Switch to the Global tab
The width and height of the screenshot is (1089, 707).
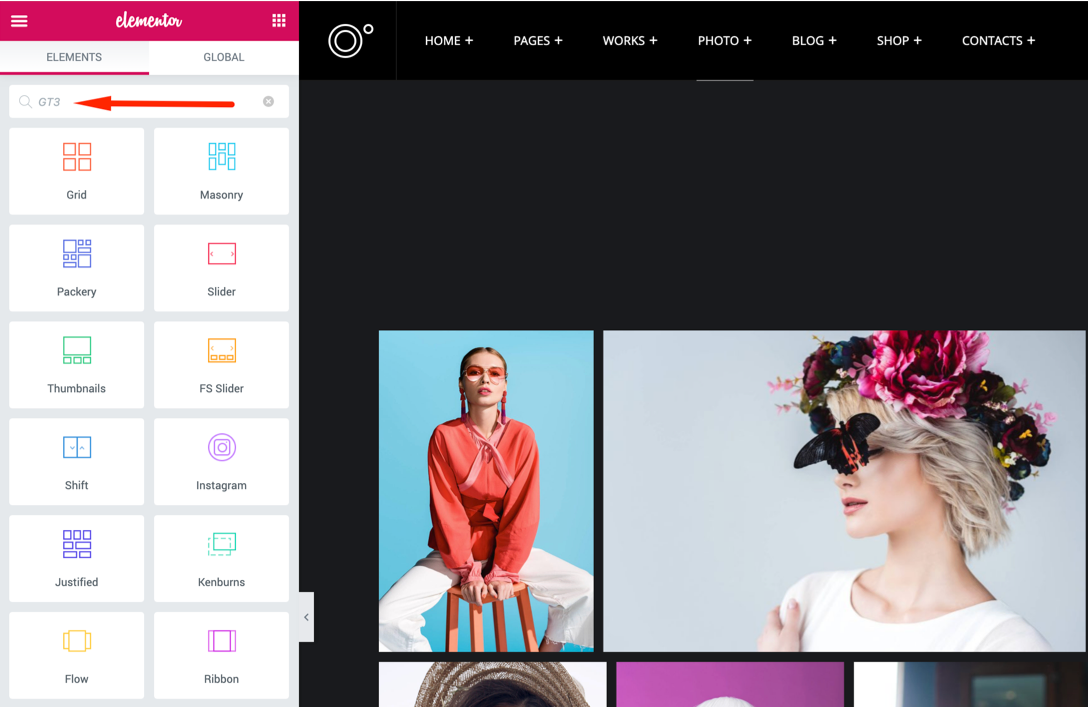224,57
